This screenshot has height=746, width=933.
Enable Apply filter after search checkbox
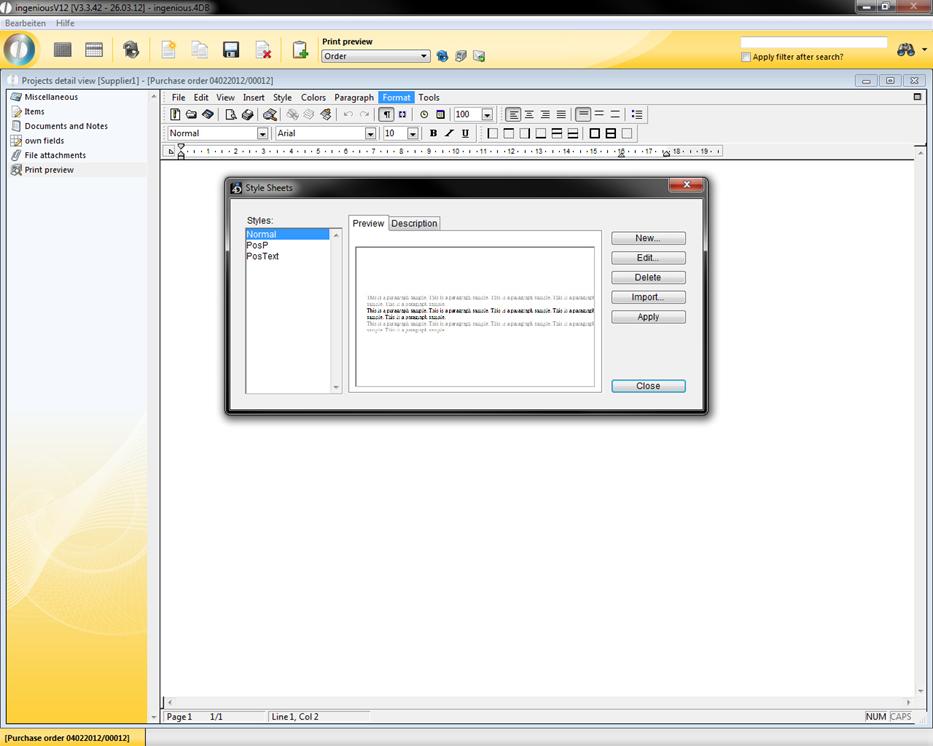click(x=746, y=57)
